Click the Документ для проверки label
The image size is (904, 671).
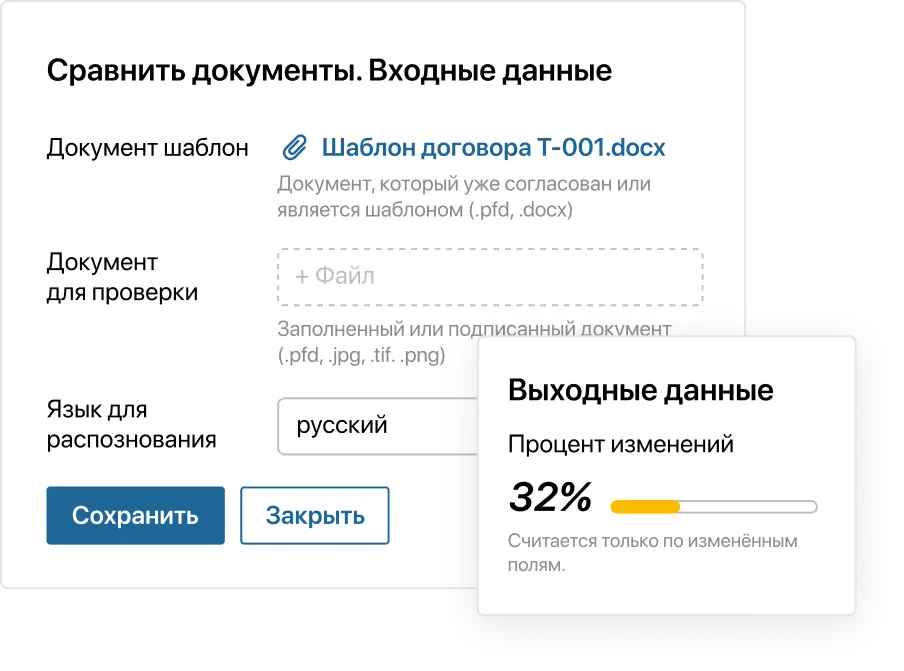[x=122, y=278]
